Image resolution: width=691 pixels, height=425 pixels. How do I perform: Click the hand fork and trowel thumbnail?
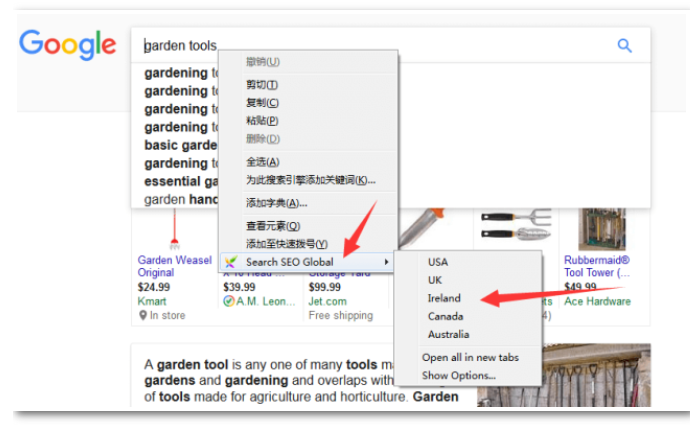pyautogui.click(x=516, y=225)
